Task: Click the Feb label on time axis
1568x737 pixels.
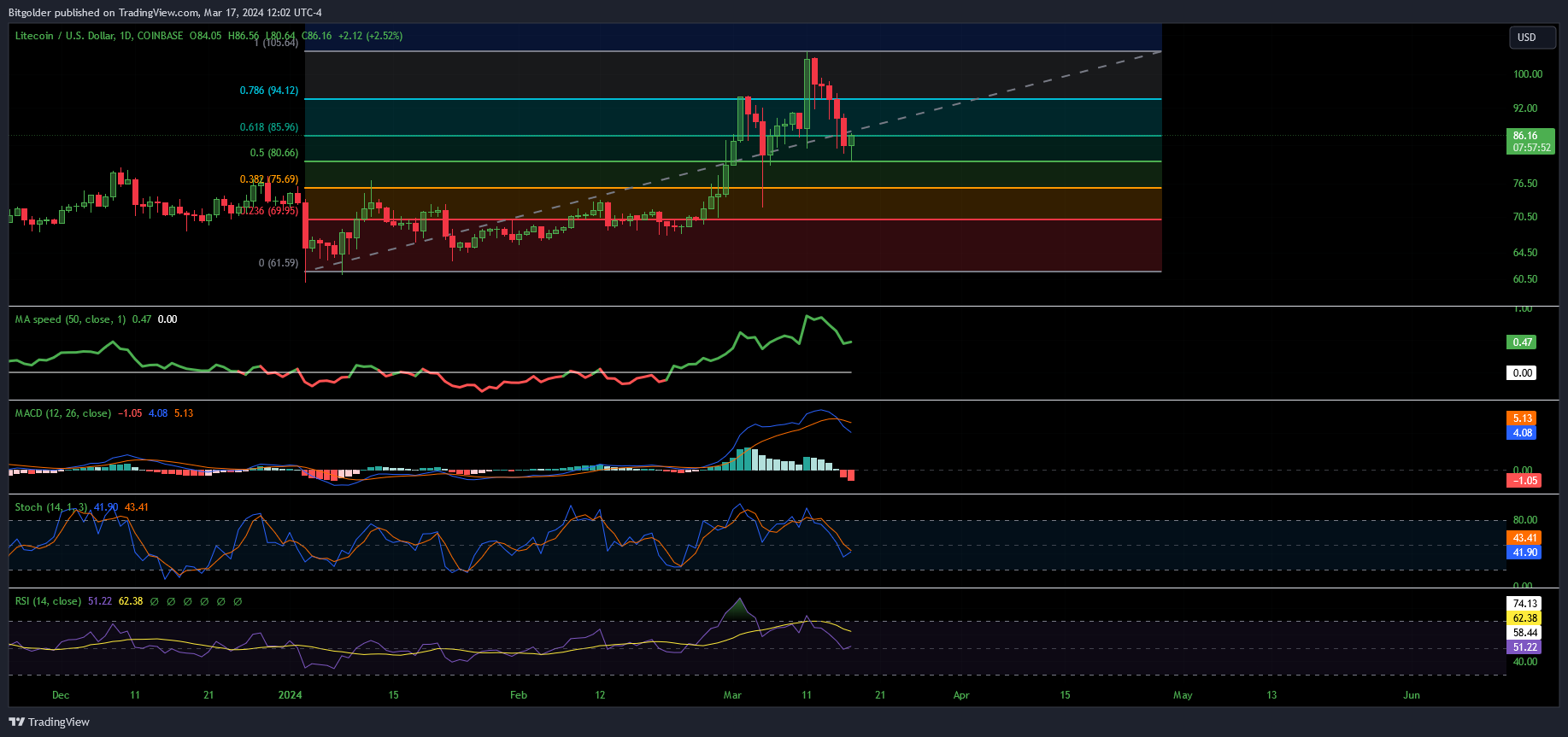Action: pos(519,695)
